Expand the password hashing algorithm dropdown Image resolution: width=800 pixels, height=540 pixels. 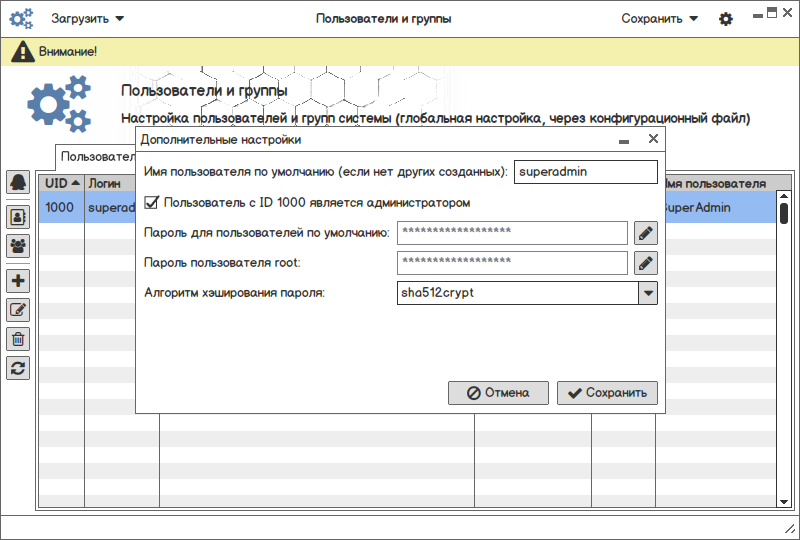[x=648, y=293]
